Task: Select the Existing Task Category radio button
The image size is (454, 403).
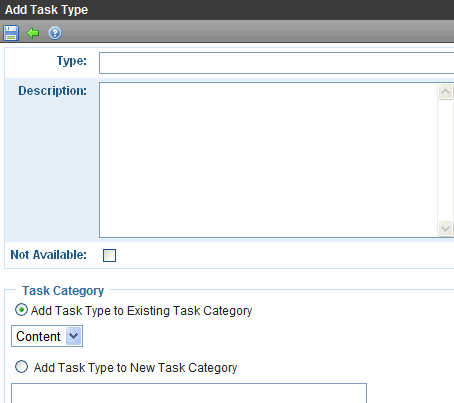Action: tap(21, 310)
